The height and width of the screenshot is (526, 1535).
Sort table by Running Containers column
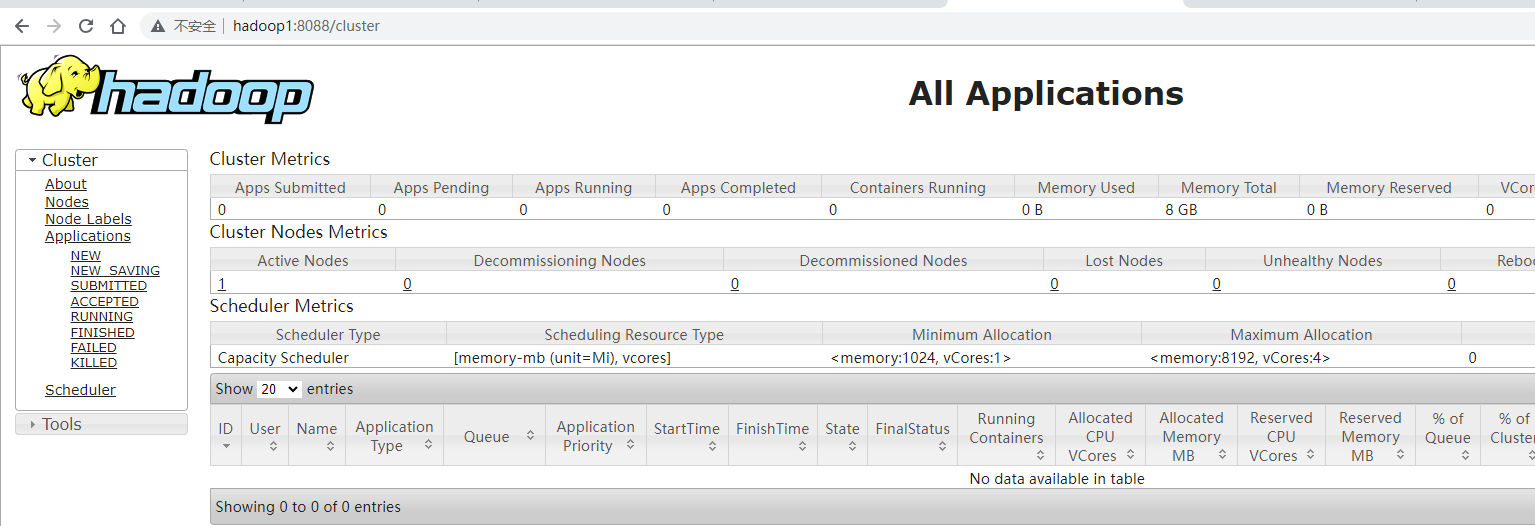point(1006,436)
